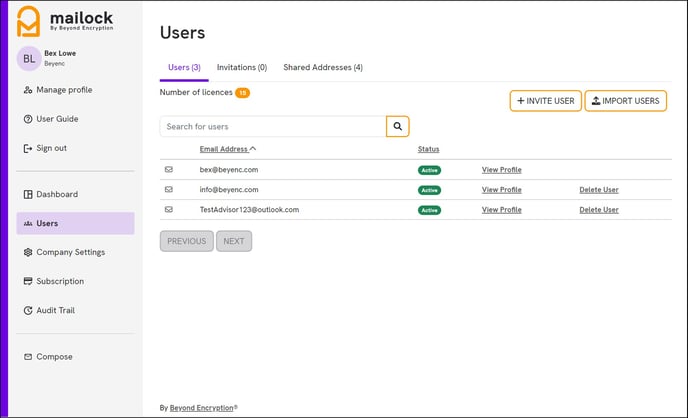Screen dimensions: 688x418
Task: Open the Beyond Encryption footer link
Action: (x=201, y=408)
